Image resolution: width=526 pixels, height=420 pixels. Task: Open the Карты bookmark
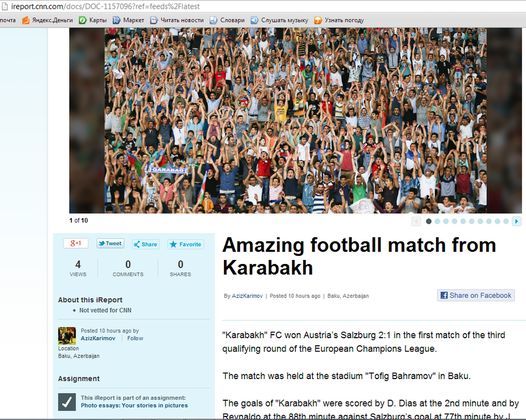(x=93, y=20)
